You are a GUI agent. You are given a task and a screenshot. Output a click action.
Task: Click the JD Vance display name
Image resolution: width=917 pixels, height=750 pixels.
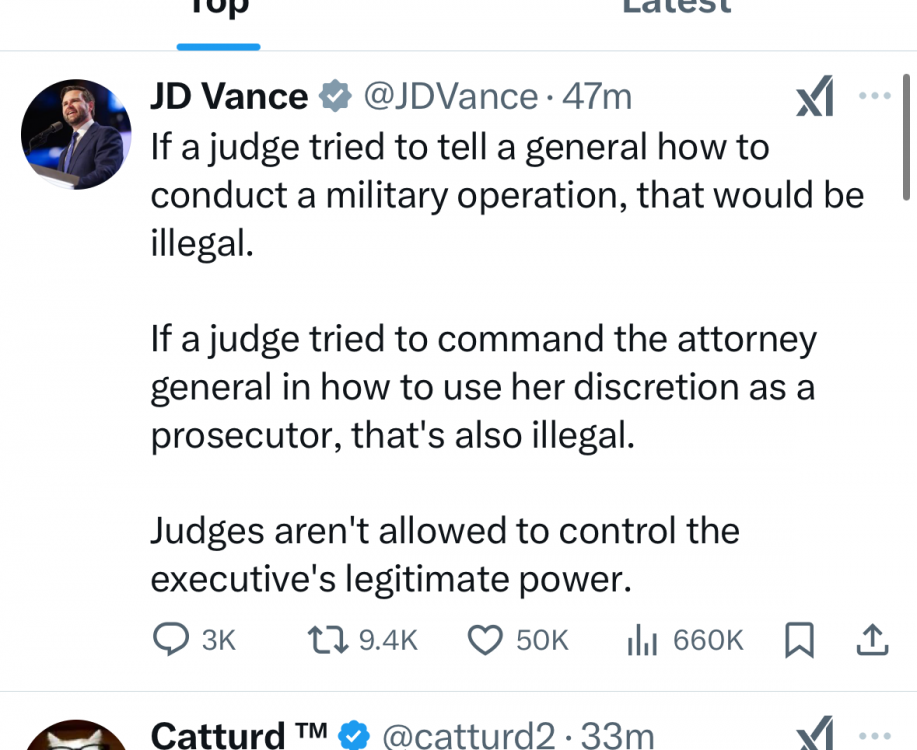tap(229, 97)
